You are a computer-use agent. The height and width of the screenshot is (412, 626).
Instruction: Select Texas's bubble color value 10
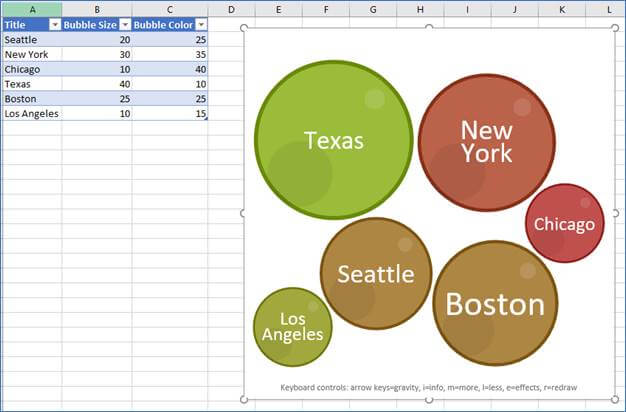coord(170,84)
